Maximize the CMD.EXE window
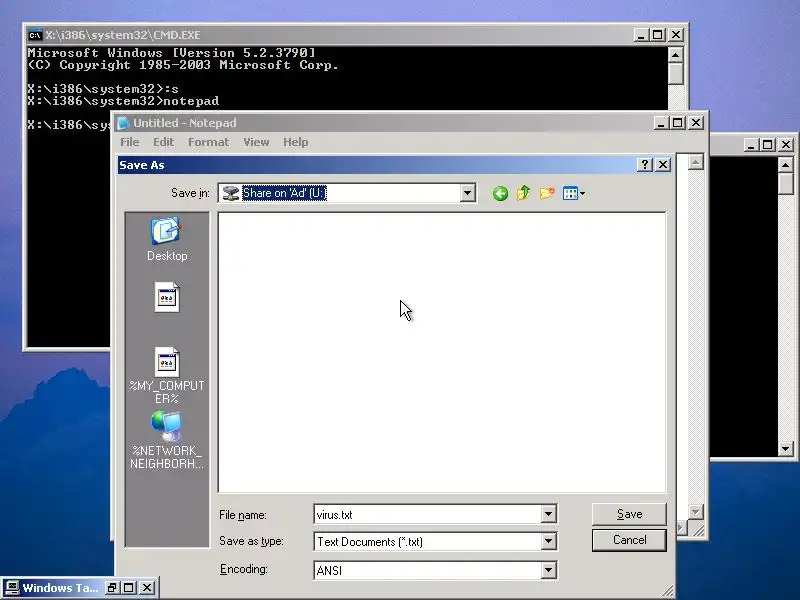 [658, 35]
